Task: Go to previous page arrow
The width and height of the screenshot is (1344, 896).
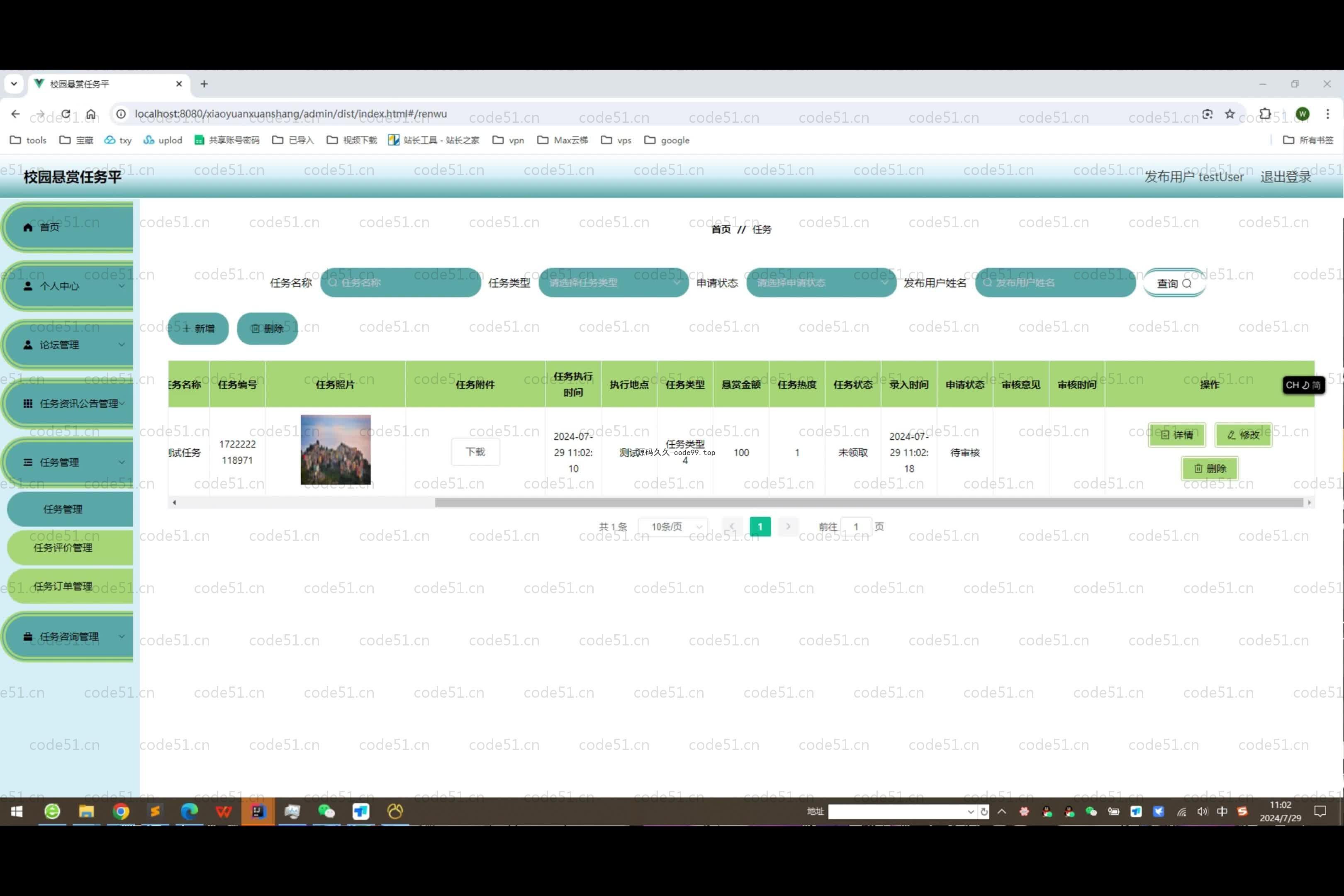Action: (732, 526)
